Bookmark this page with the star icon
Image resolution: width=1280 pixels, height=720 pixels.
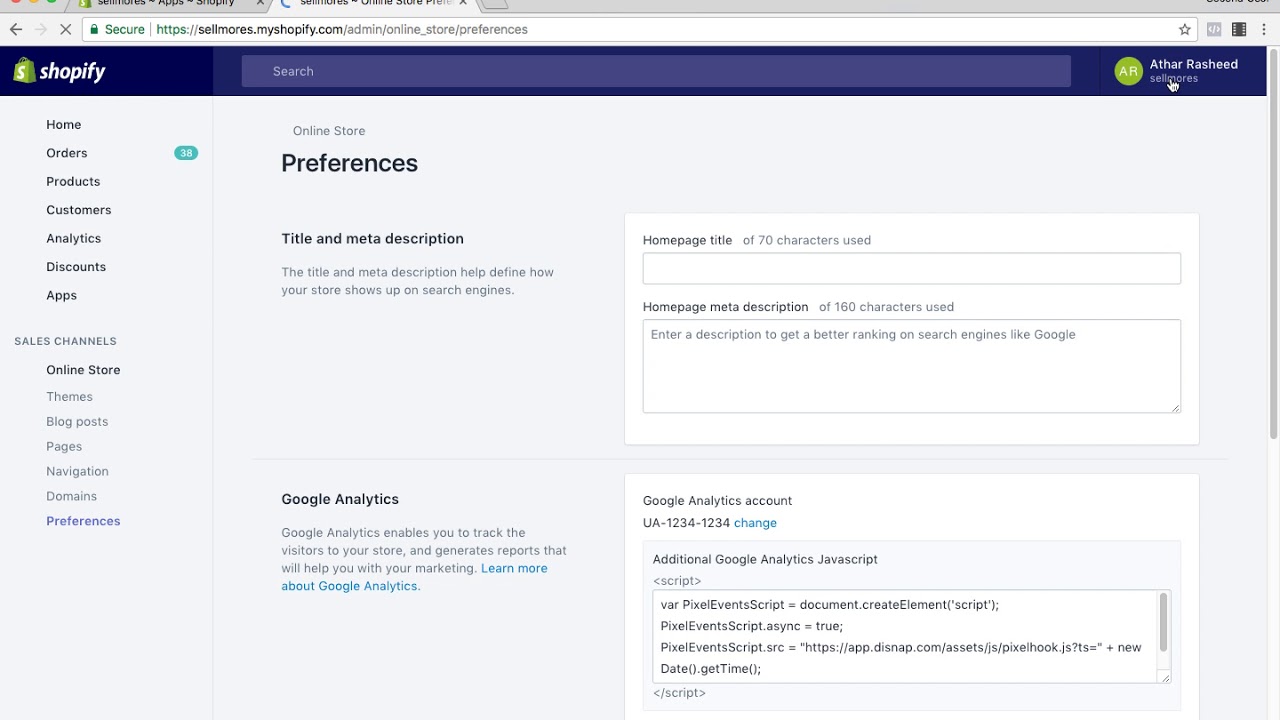point(1185,29)
